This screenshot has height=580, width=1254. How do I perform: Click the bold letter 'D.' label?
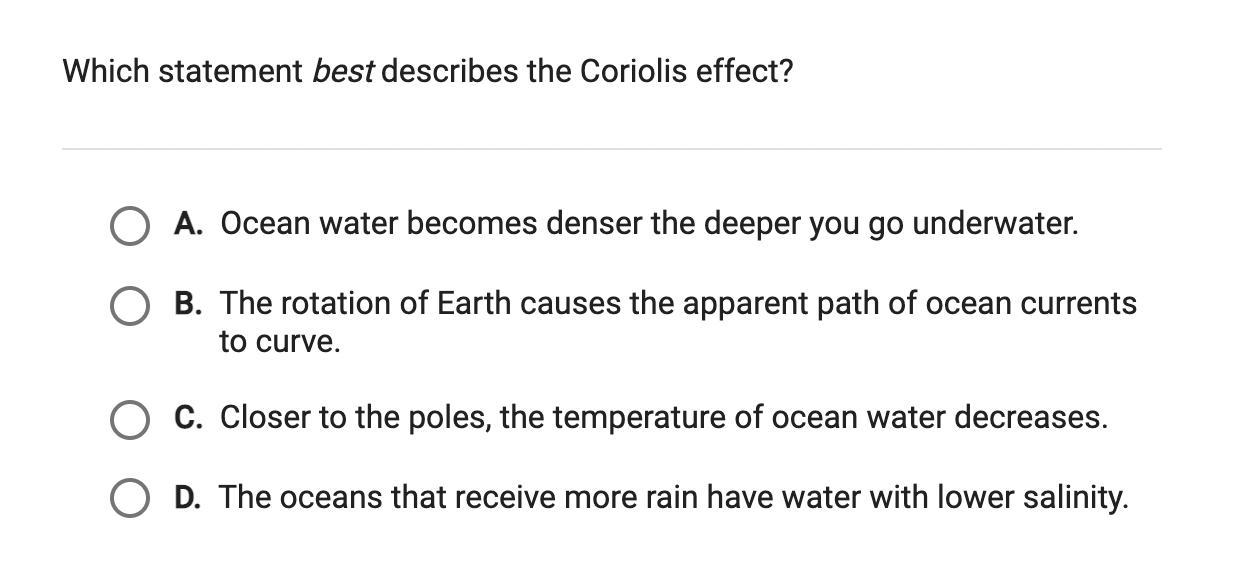pyautogui.click(x=188, y=497)
